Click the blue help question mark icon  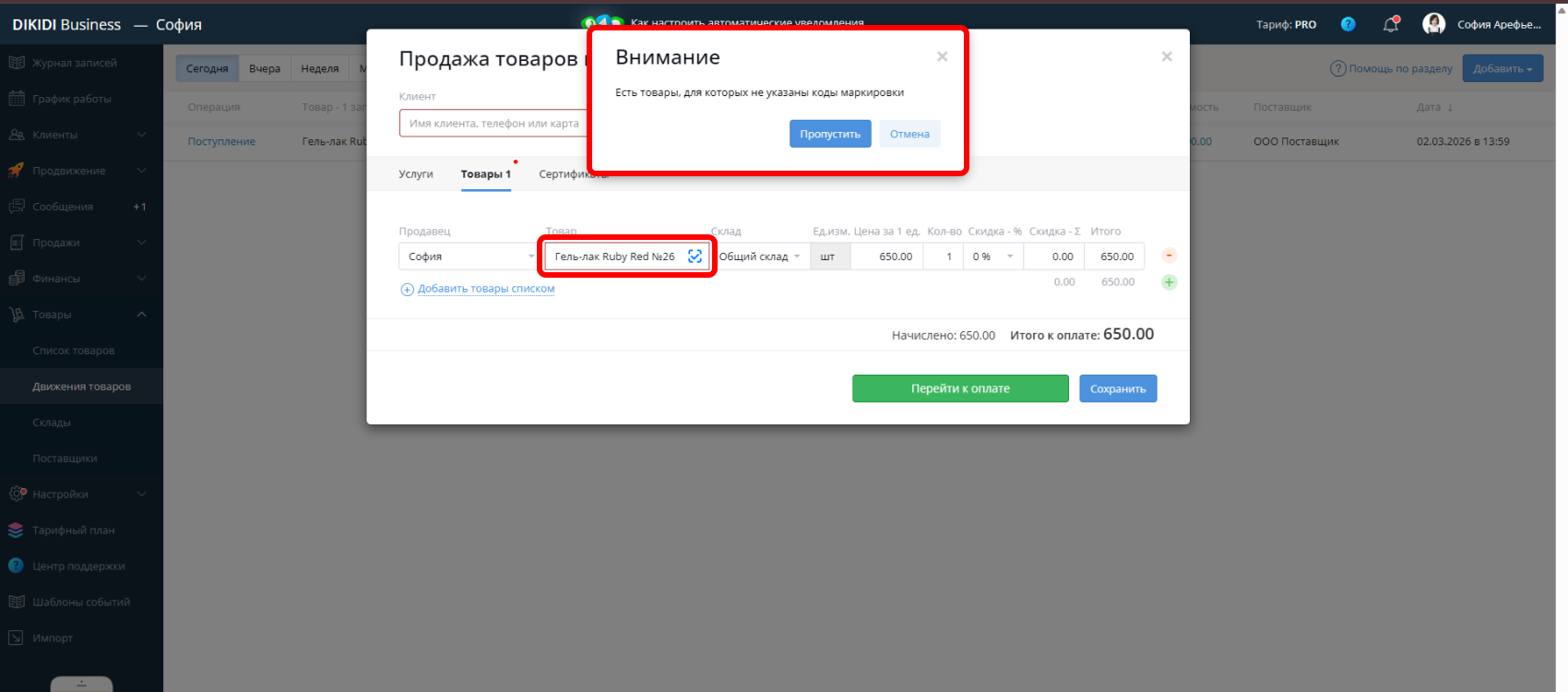1348,25
